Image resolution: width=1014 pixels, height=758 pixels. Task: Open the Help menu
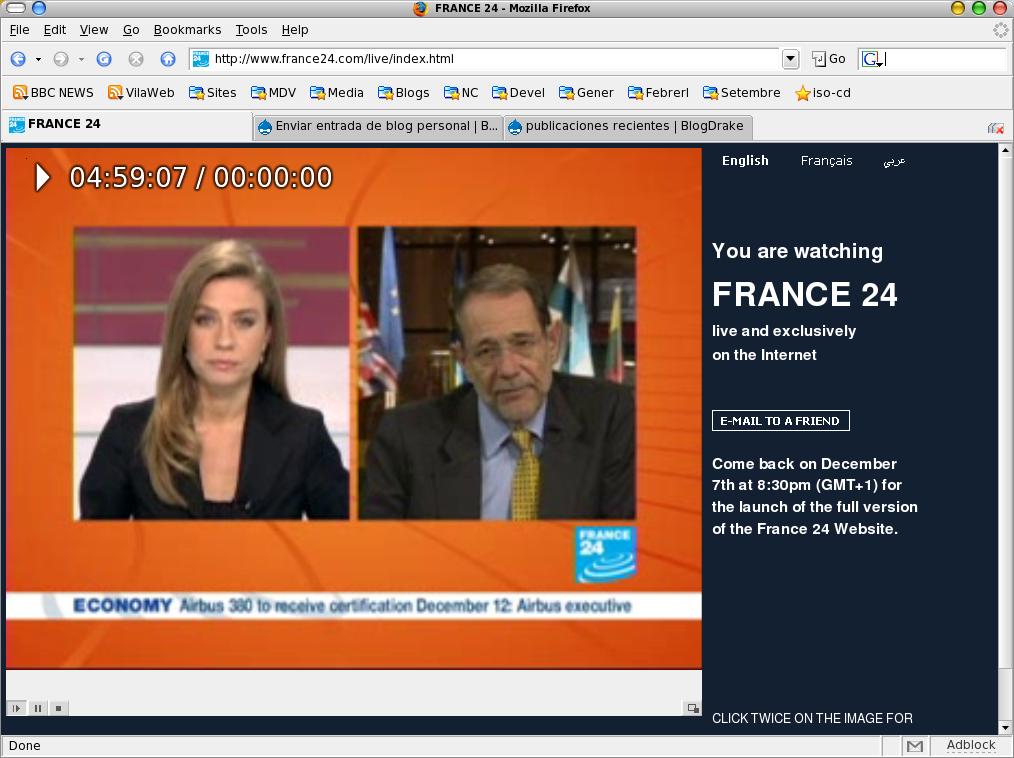(295, 30)
